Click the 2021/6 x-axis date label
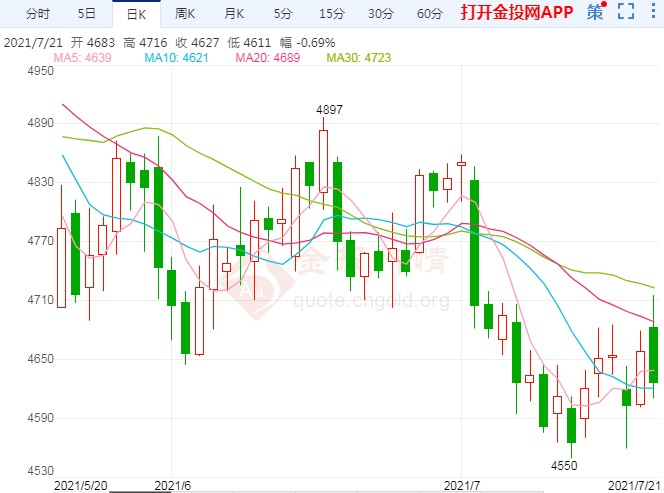 172,485
